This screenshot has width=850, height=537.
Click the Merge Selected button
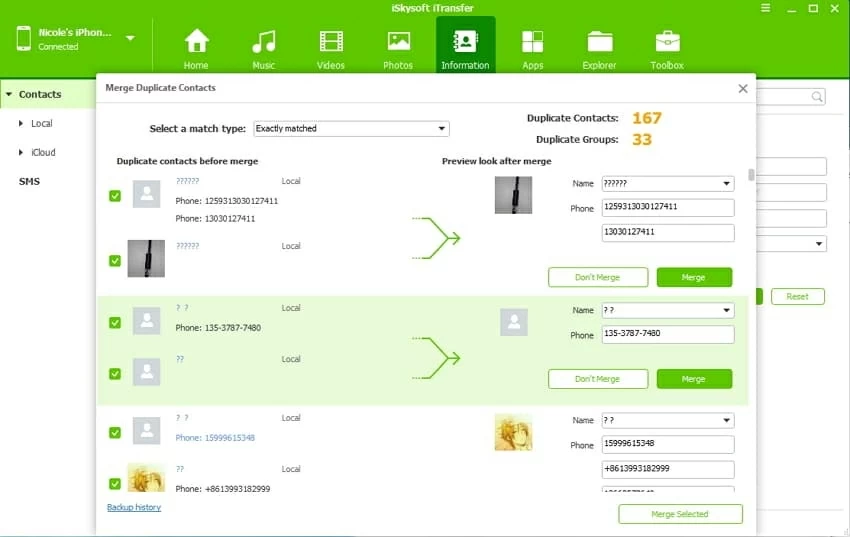click(680, 514)
